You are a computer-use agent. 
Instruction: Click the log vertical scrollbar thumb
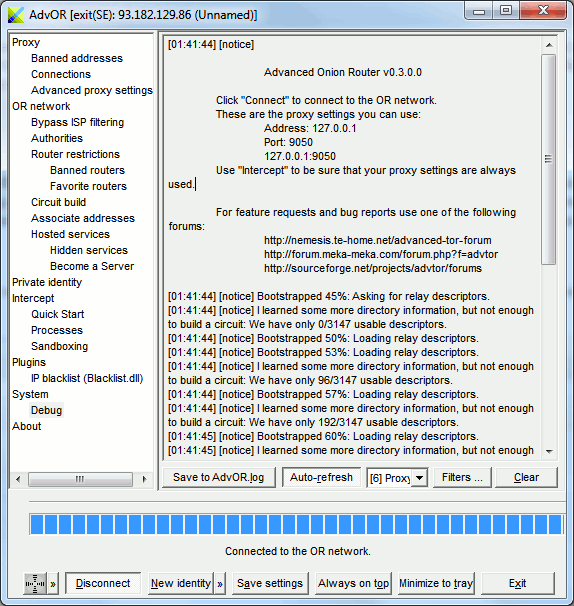tap(548, 159)
